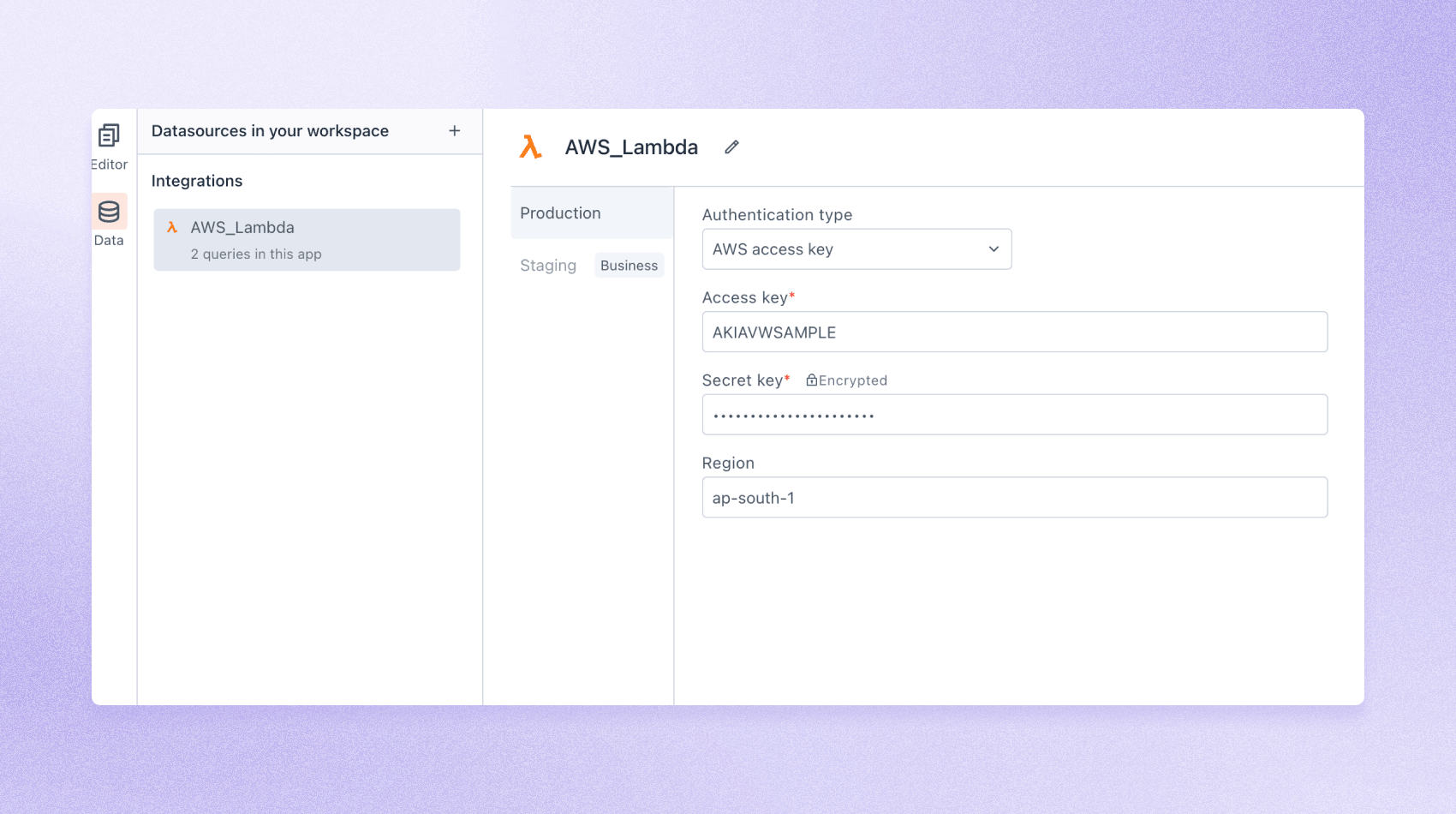Click the Access key input field

1014,332
